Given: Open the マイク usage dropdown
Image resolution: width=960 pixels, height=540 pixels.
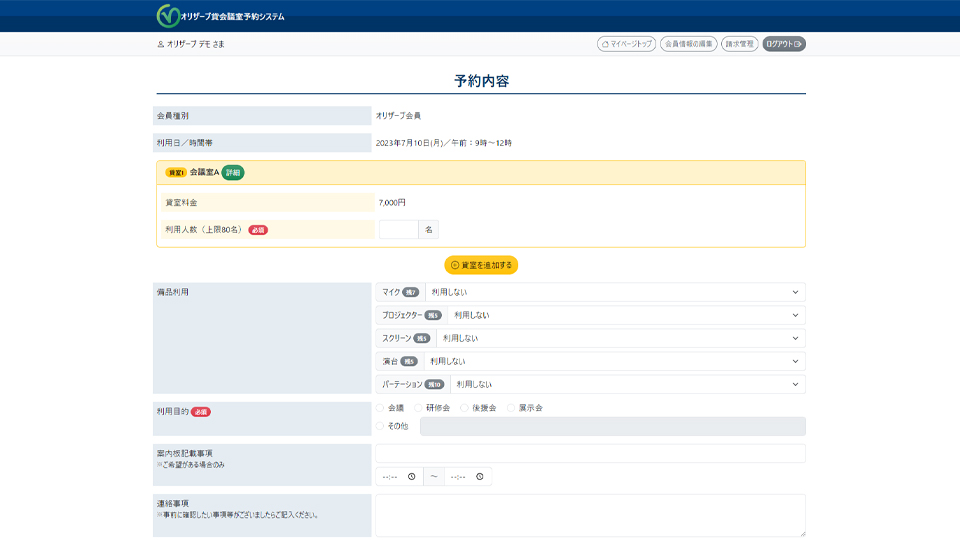Looking at the screenshot, I should (614, 292).
